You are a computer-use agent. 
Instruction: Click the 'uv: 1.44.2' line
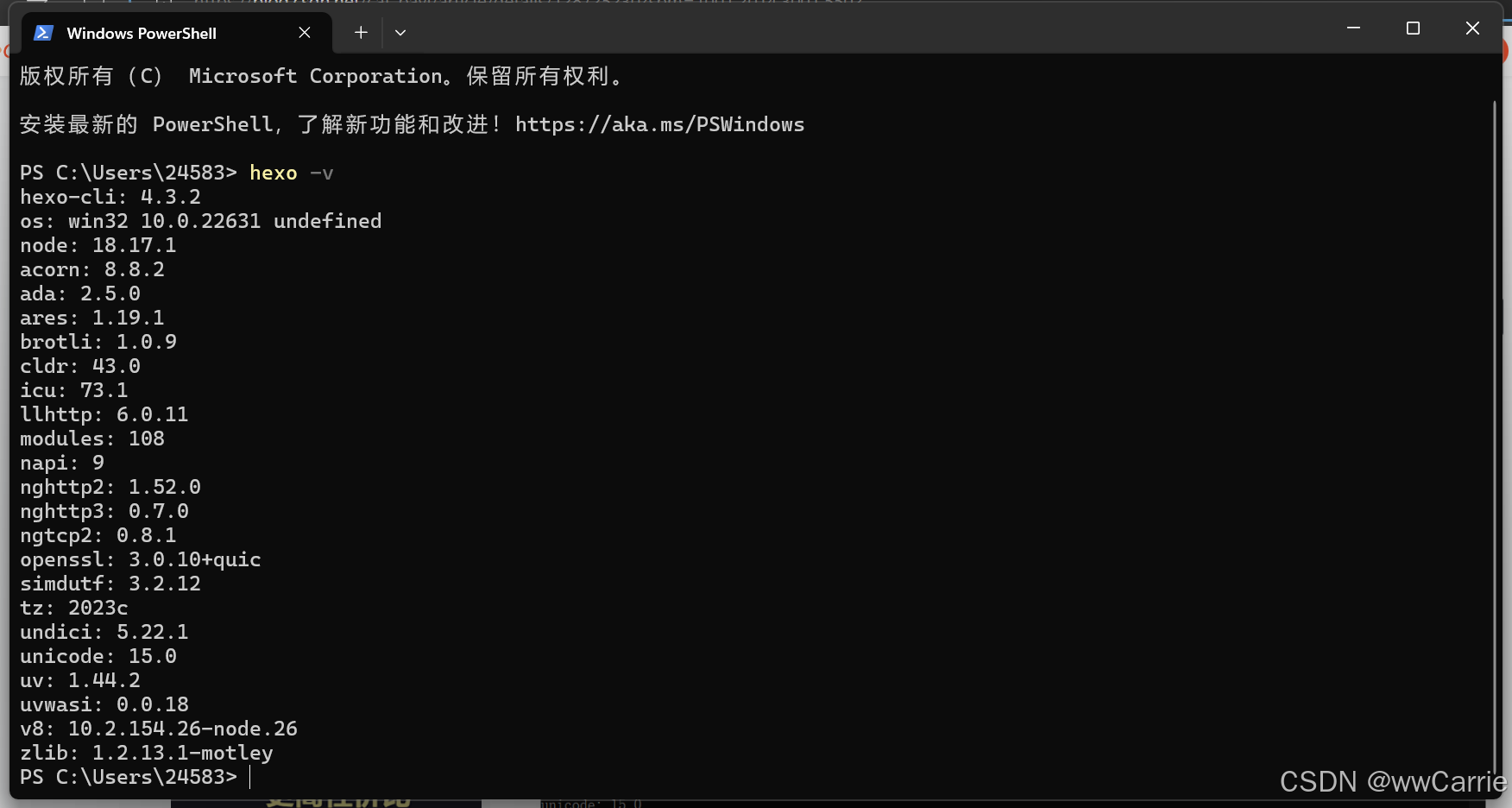[x=80, y=681]
